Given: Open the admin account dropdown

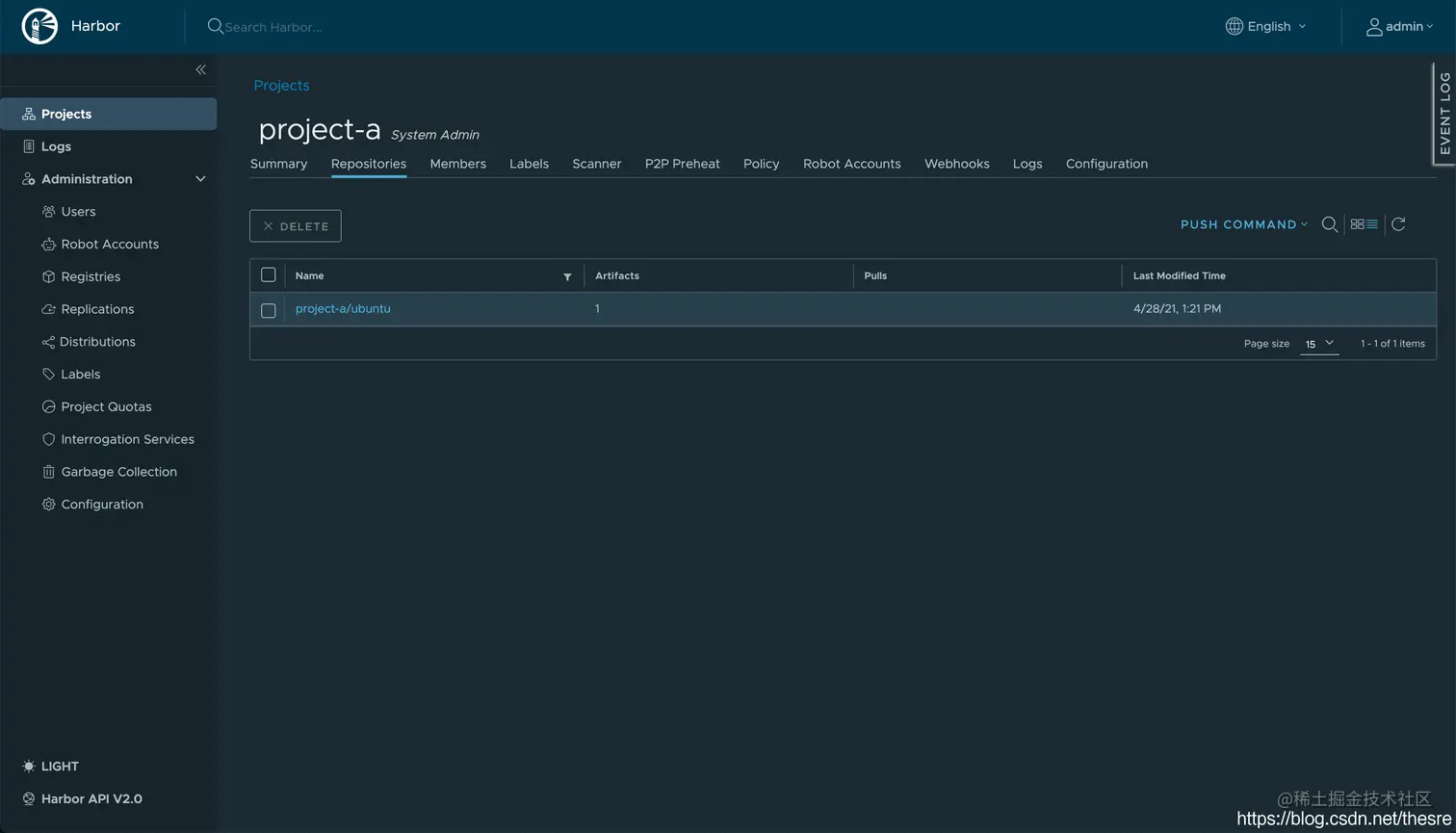Looking at the screenshot, I should (x=1400, y=27).
